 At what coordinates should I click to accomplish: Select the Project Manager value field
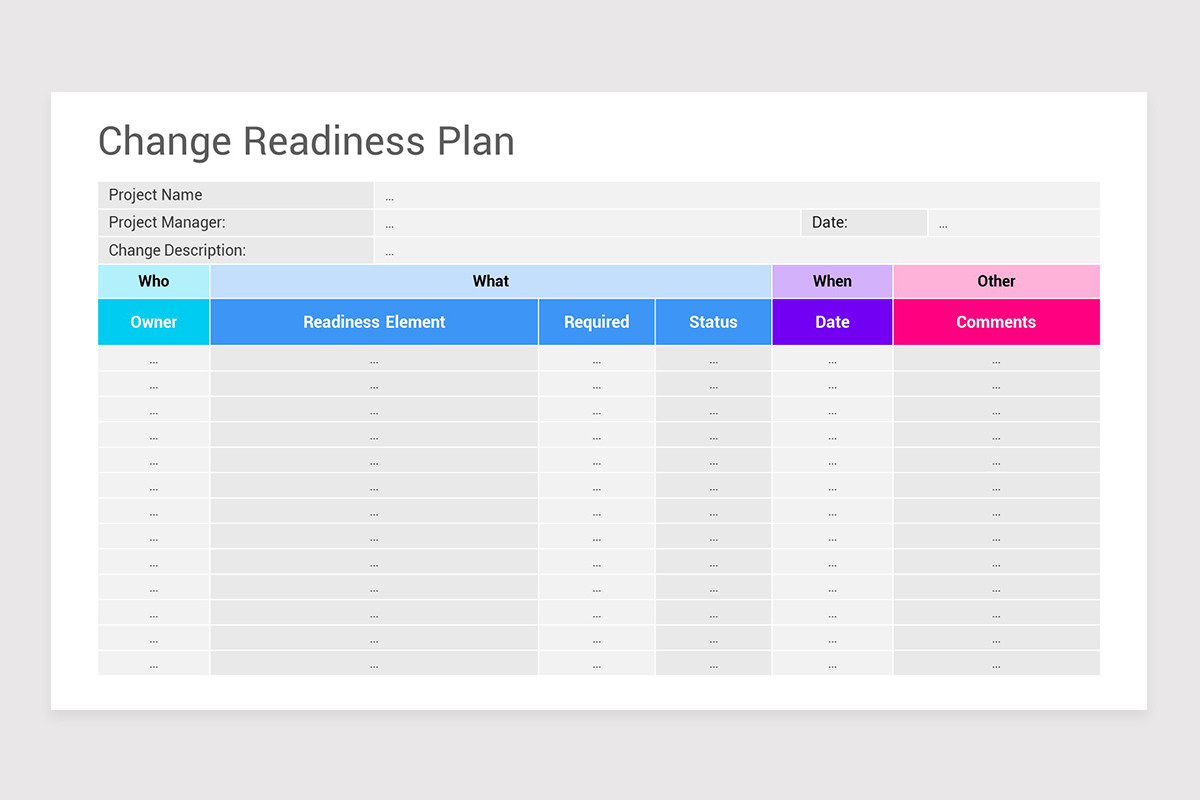(587, 222)
